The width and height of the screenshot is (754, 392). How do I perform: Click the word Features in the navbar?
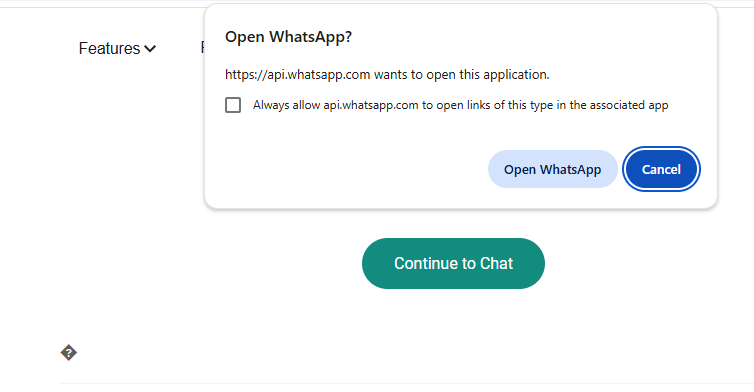coord(110,49)
